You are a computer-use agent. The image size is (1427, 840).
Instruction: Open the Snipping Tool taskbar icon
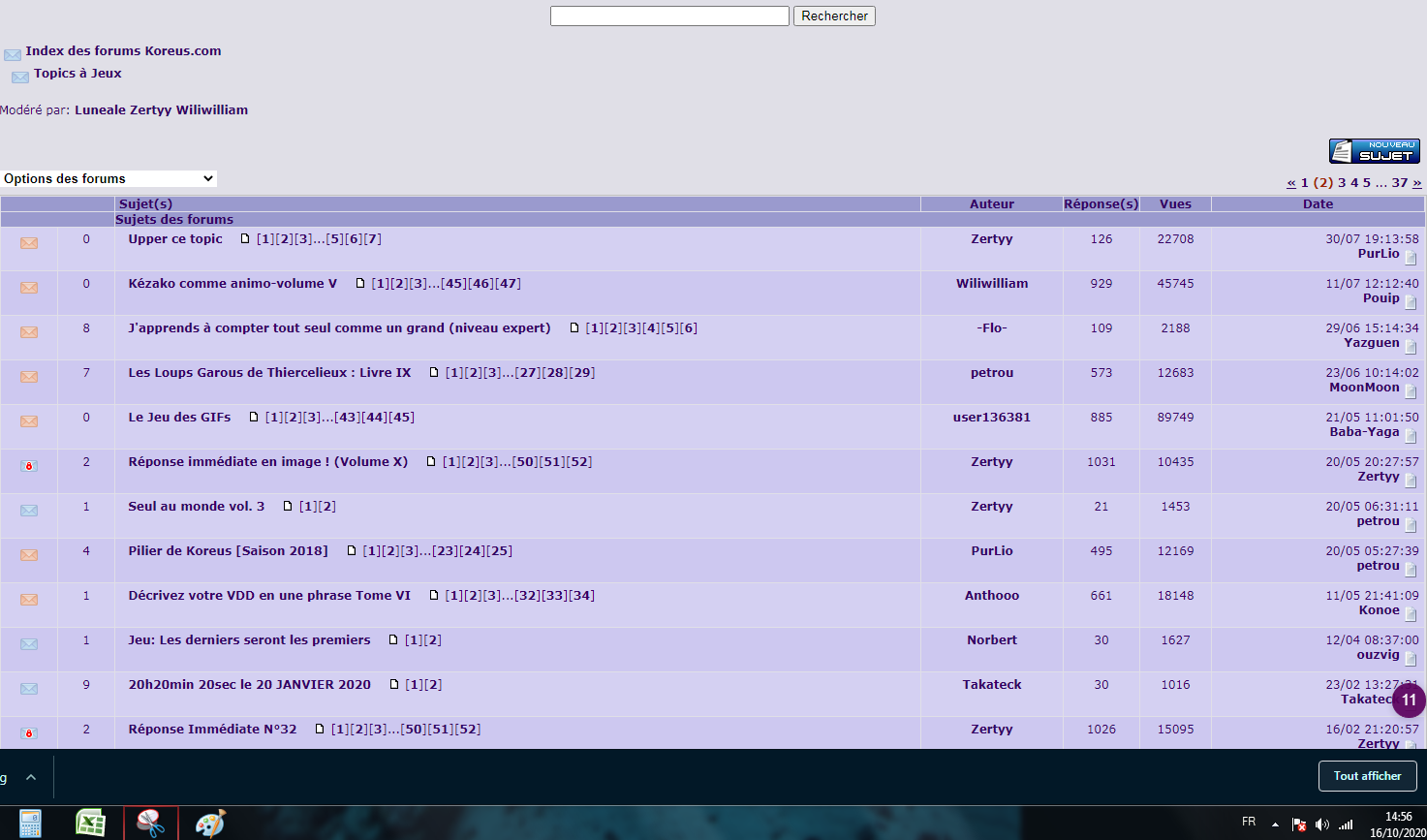coord(151,823)
